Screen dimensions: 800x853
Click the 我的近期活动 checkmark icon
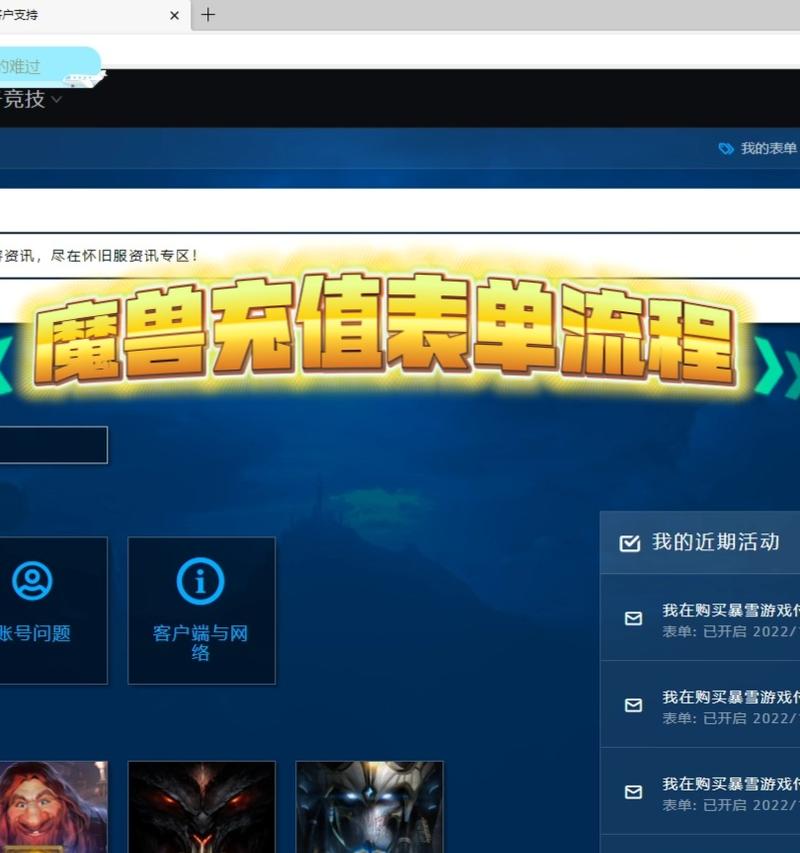(630, 543)
